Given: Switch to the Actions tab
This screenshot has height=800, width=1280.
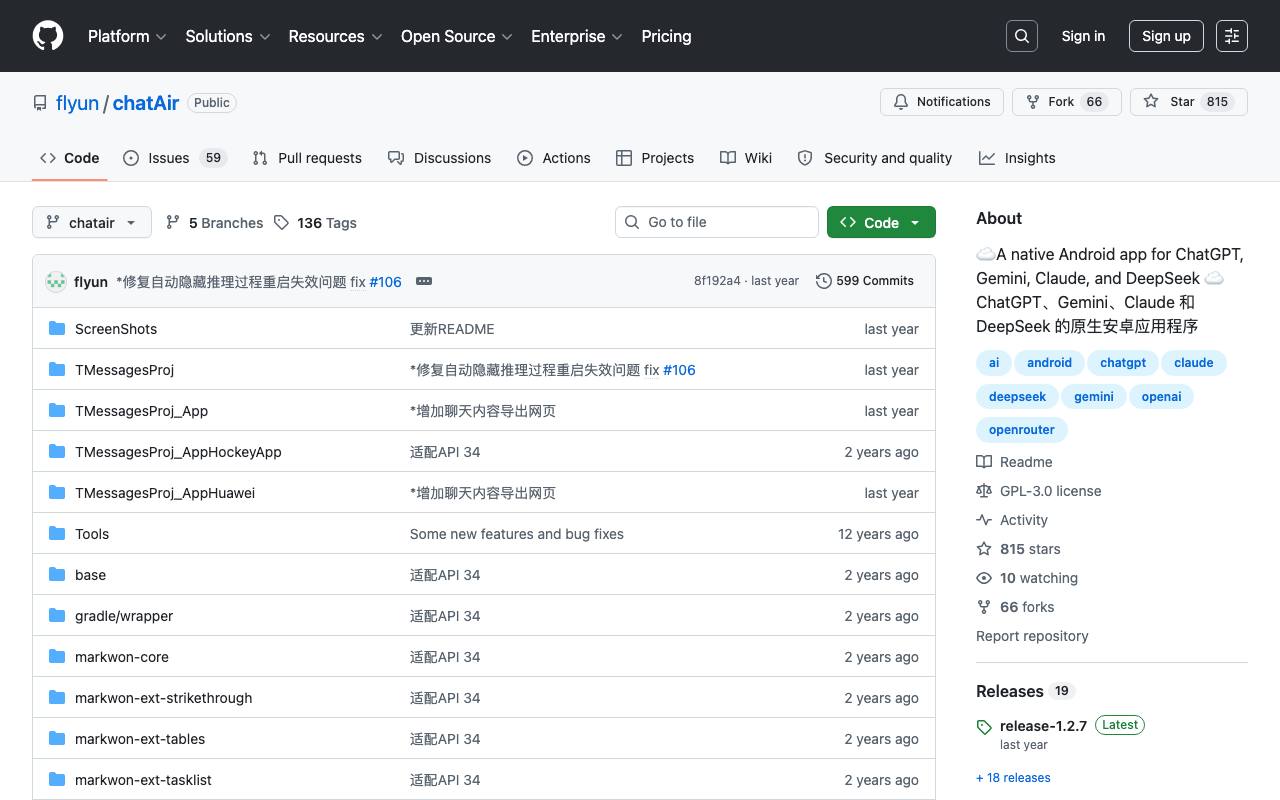Looking at the screenshot, I should [554, 158].
